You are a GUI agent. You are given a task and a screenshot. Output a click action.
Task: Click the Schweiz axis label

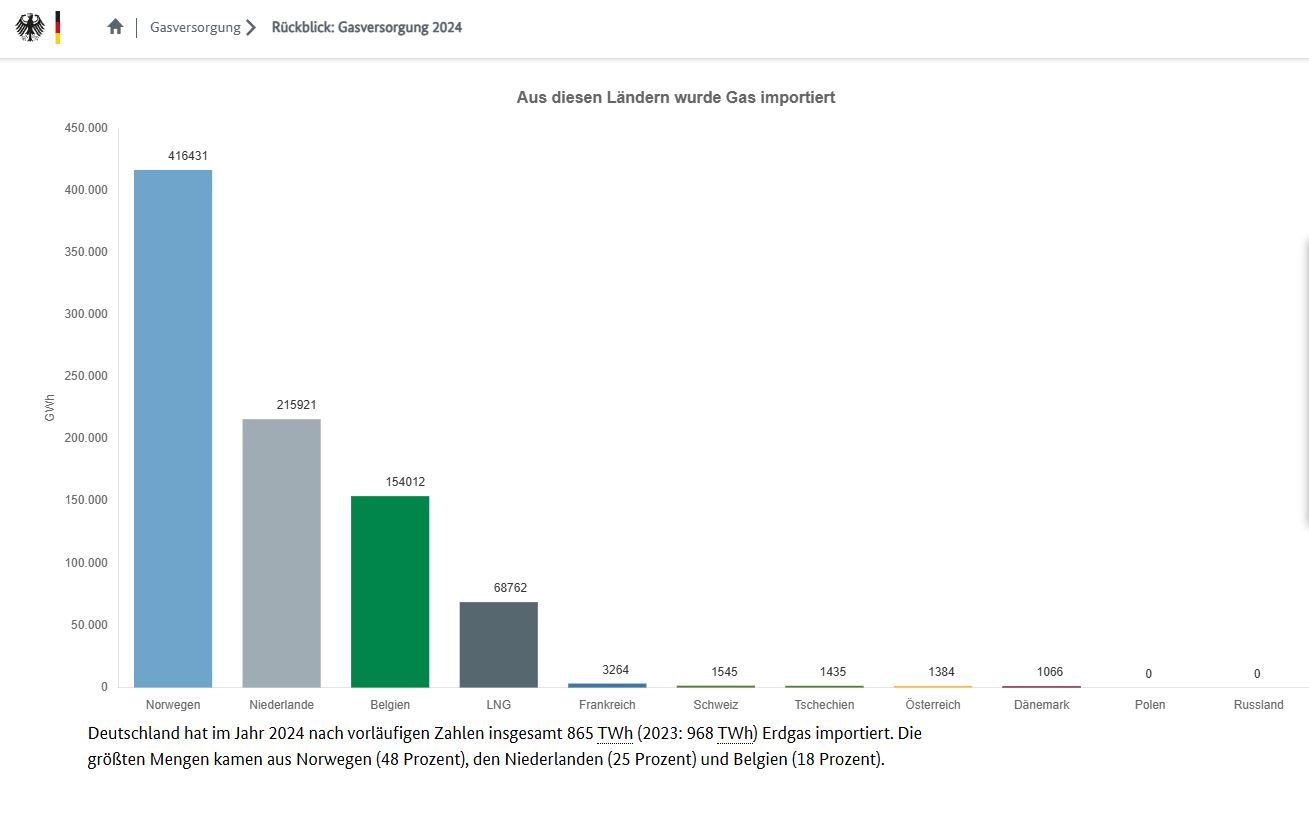(716, 705)
